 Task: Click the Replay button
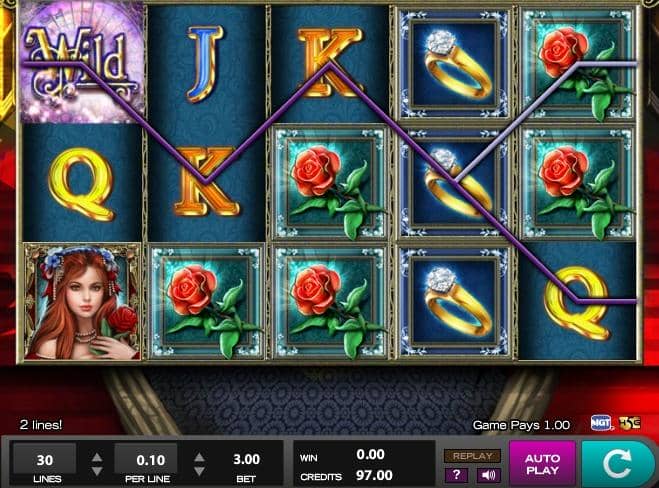[472, 456]
